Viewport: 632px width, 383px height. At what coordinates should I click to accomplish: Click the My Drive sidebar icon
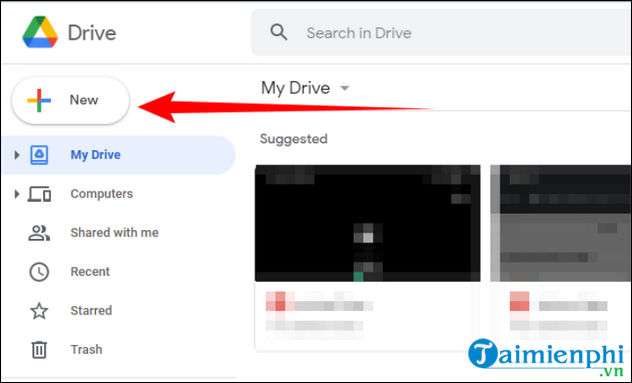pyautogui.click(x=39, y=155)
